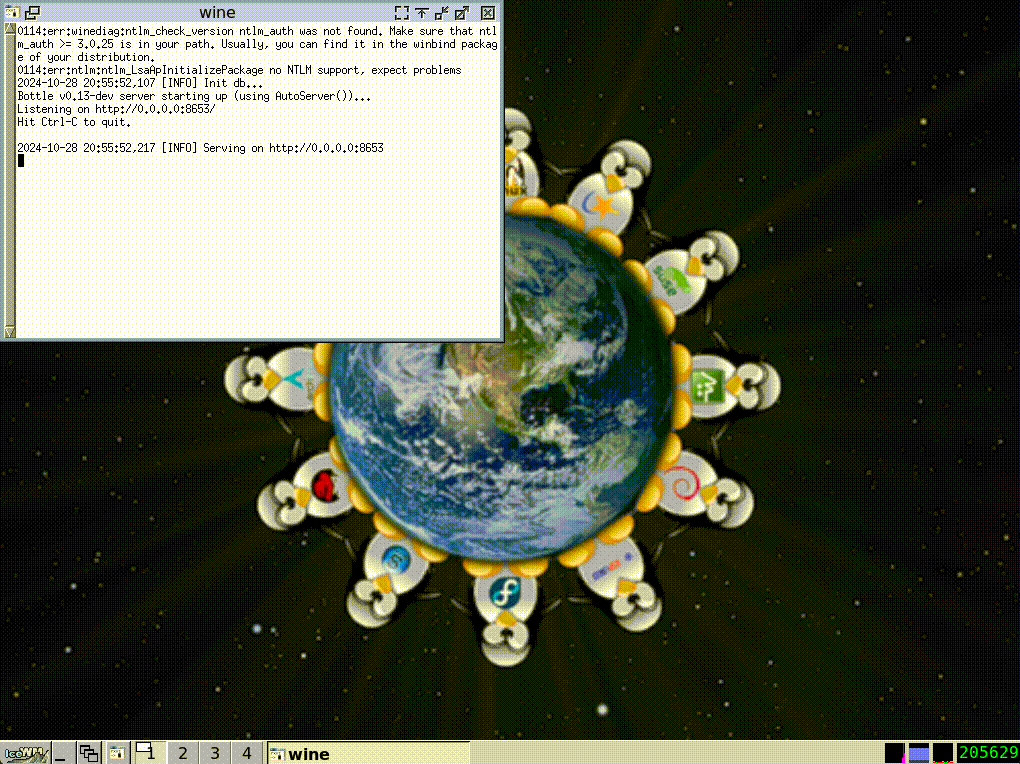This screenshot has width=1020, height=764.
Task: Click the taskbar clock 205629
Action: click(987, 753)
